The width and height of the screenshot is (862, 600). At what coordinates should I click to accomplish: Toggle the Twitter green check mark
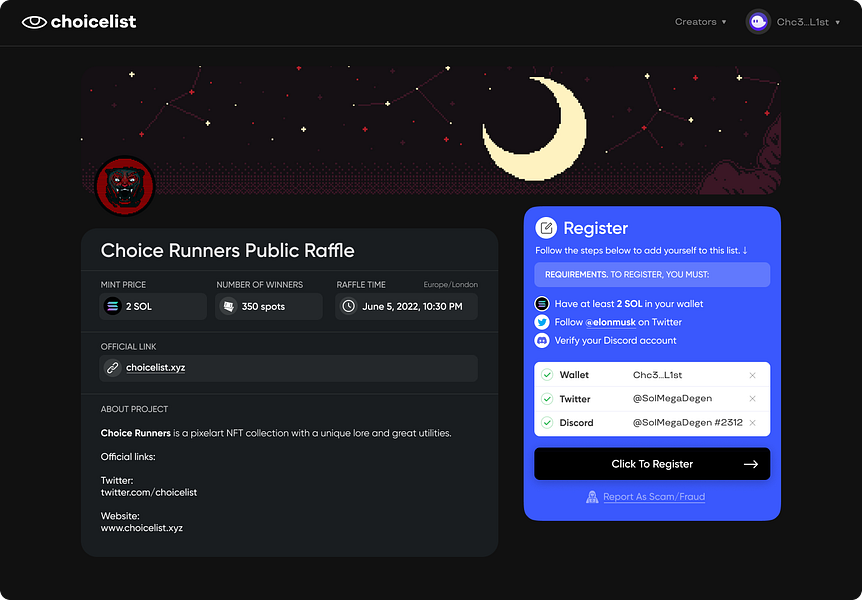tap(547, 399)
